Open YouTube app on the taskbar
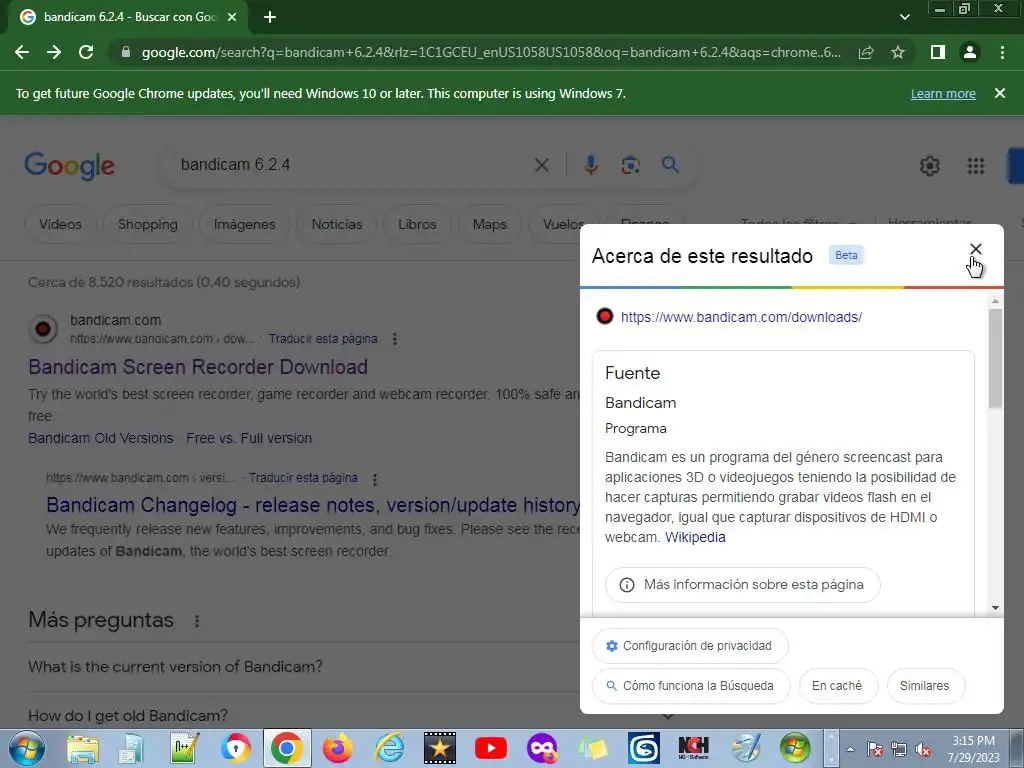1024x768 pixels. coord(491,749)
